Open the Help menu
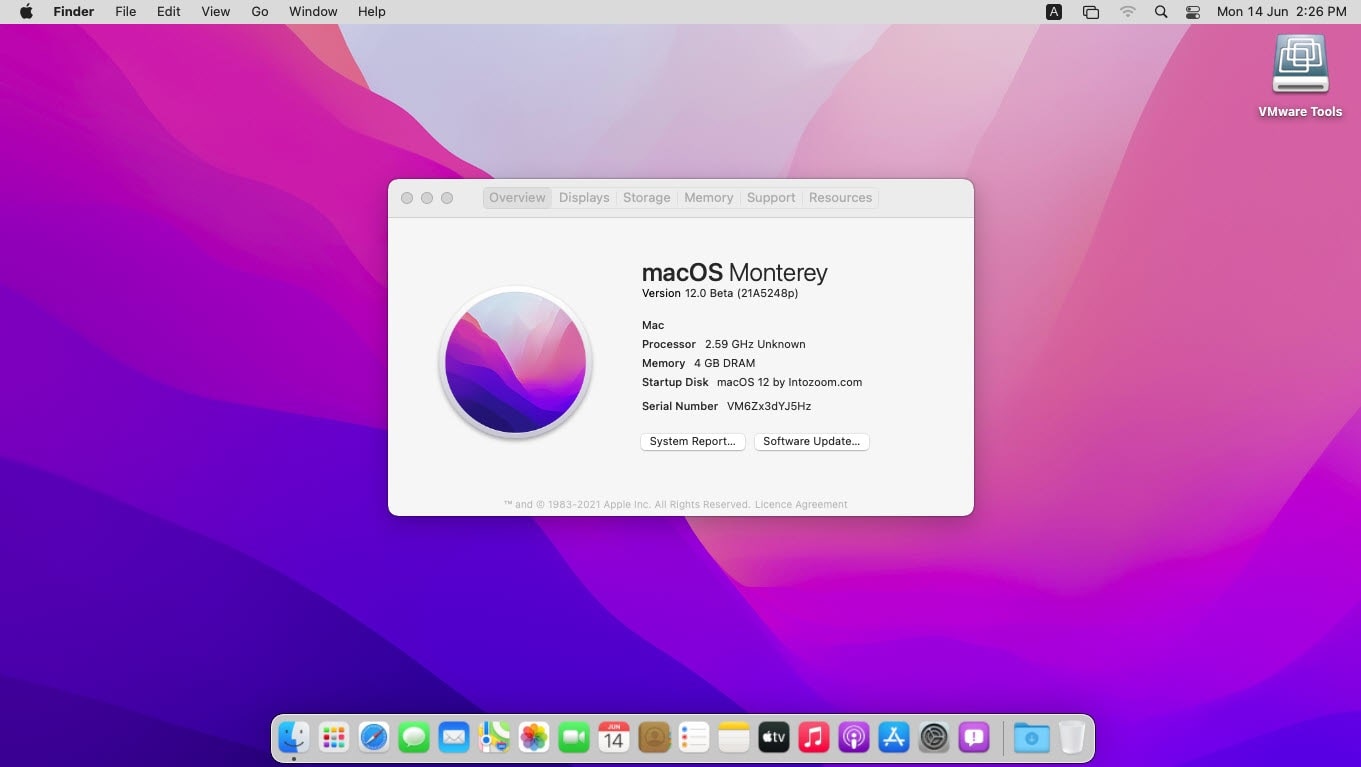 point(372,12)
